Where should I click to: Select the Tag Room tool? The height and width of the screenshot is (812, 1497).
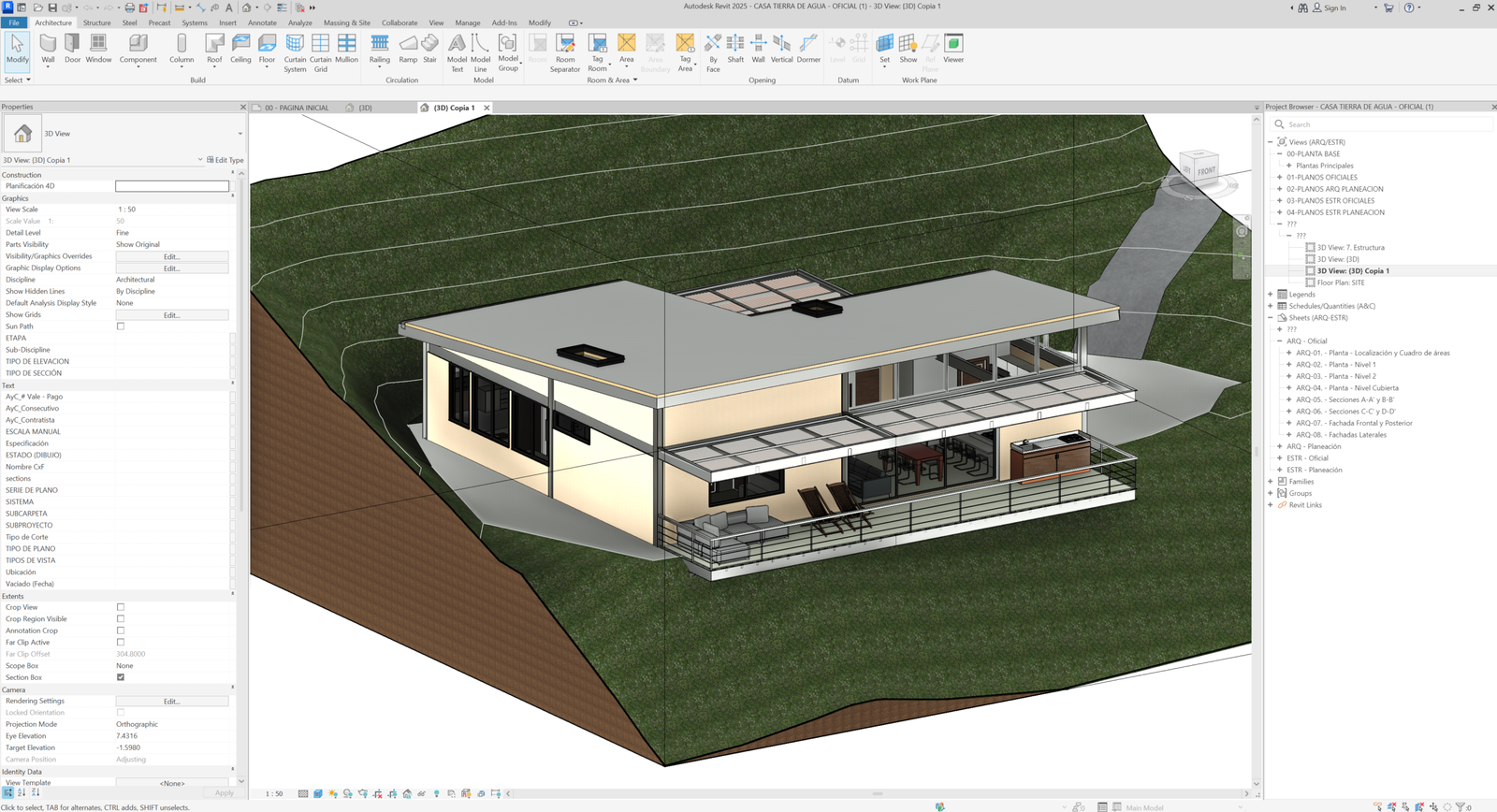pyautogui.click(x=597, y=53)
